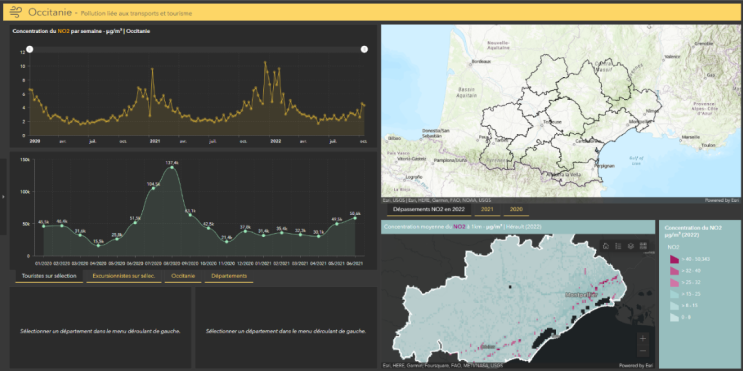Screen dimensions: 743x371
Task: Click the 2021 label on NO2 chart axis
Action: tap(155, 141)
